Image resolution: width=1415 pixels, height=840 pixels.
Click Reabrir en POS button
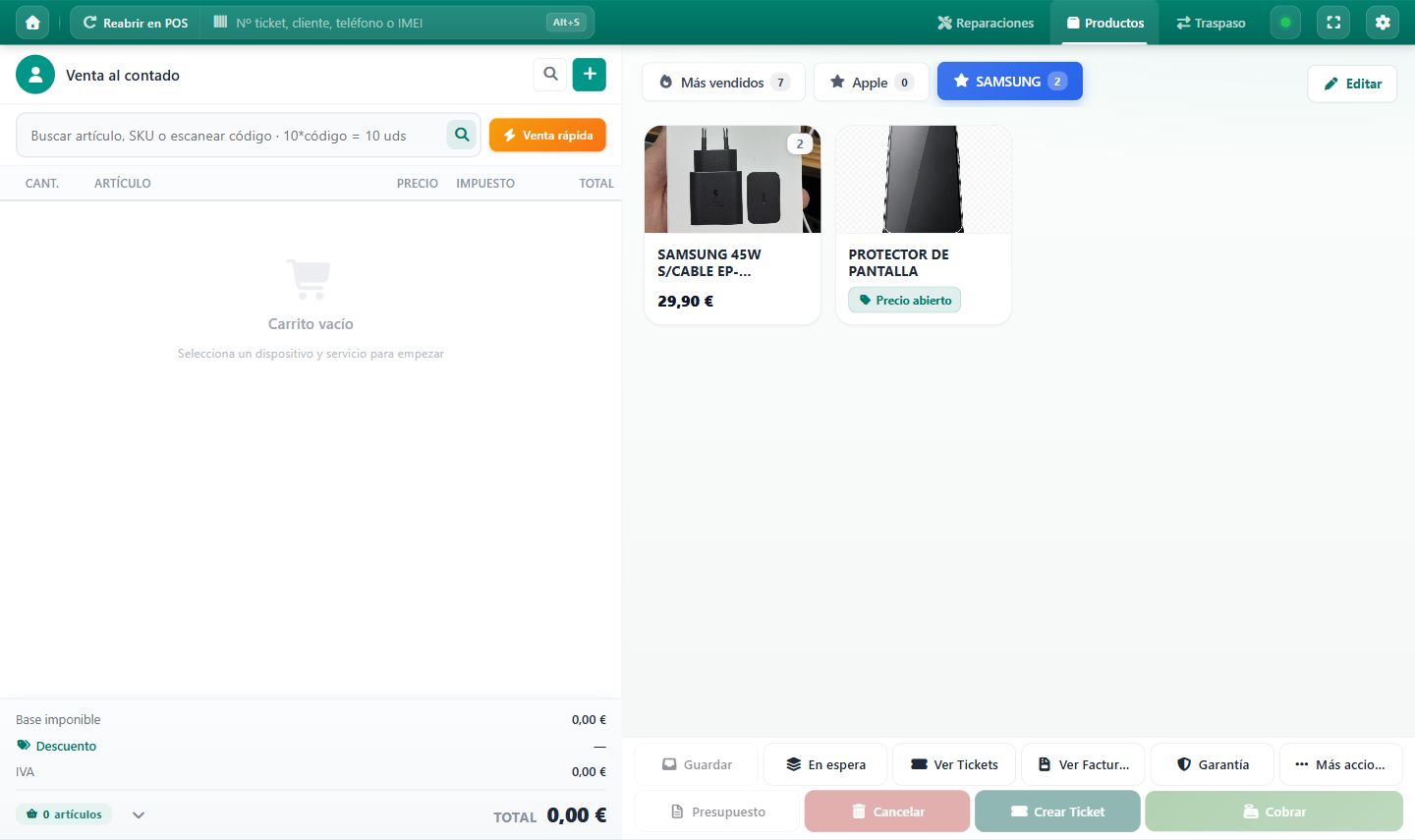coord(136,23)
